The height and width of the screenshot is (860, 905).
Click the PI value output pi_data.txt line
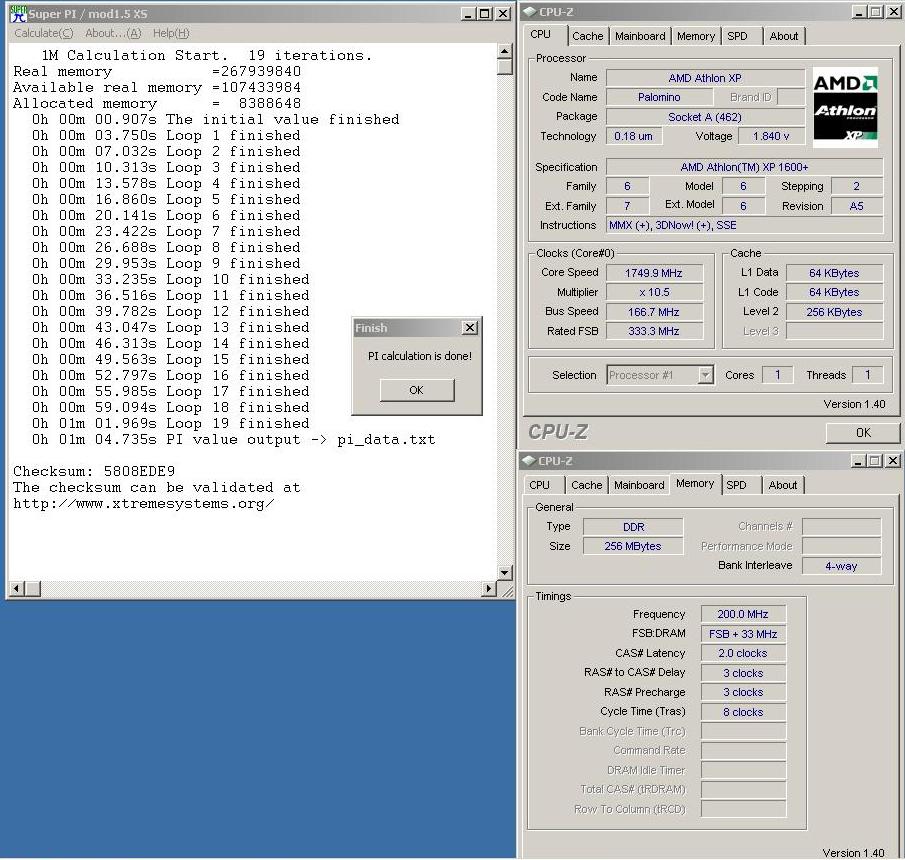234,439
